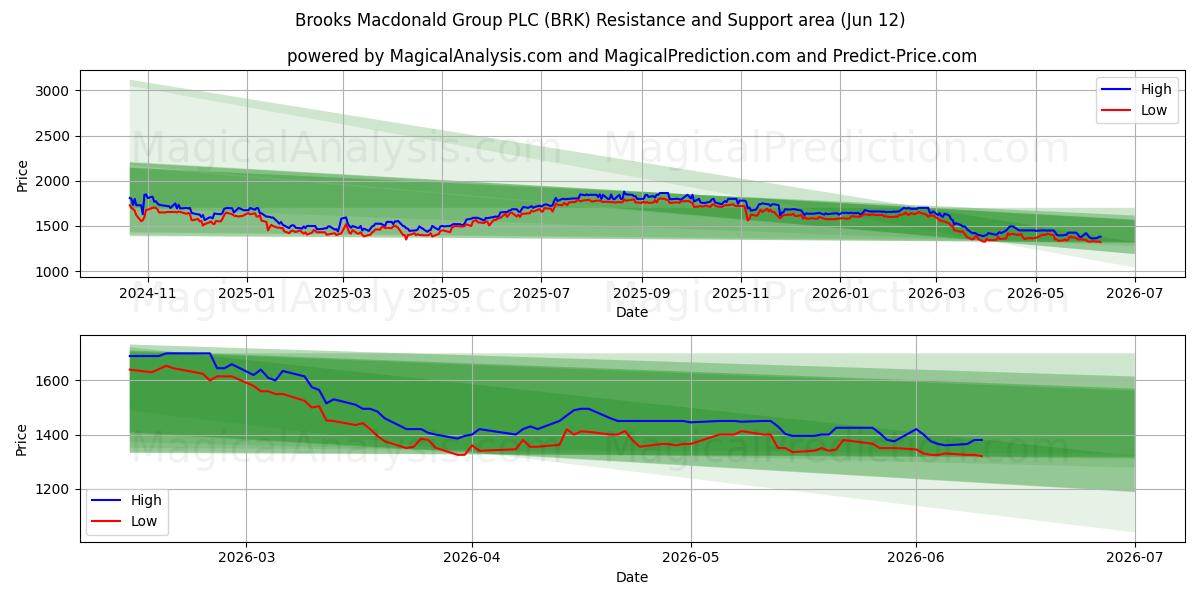Click the 2025-07 date tick label
1200x600 pixels.
point(541,294)
